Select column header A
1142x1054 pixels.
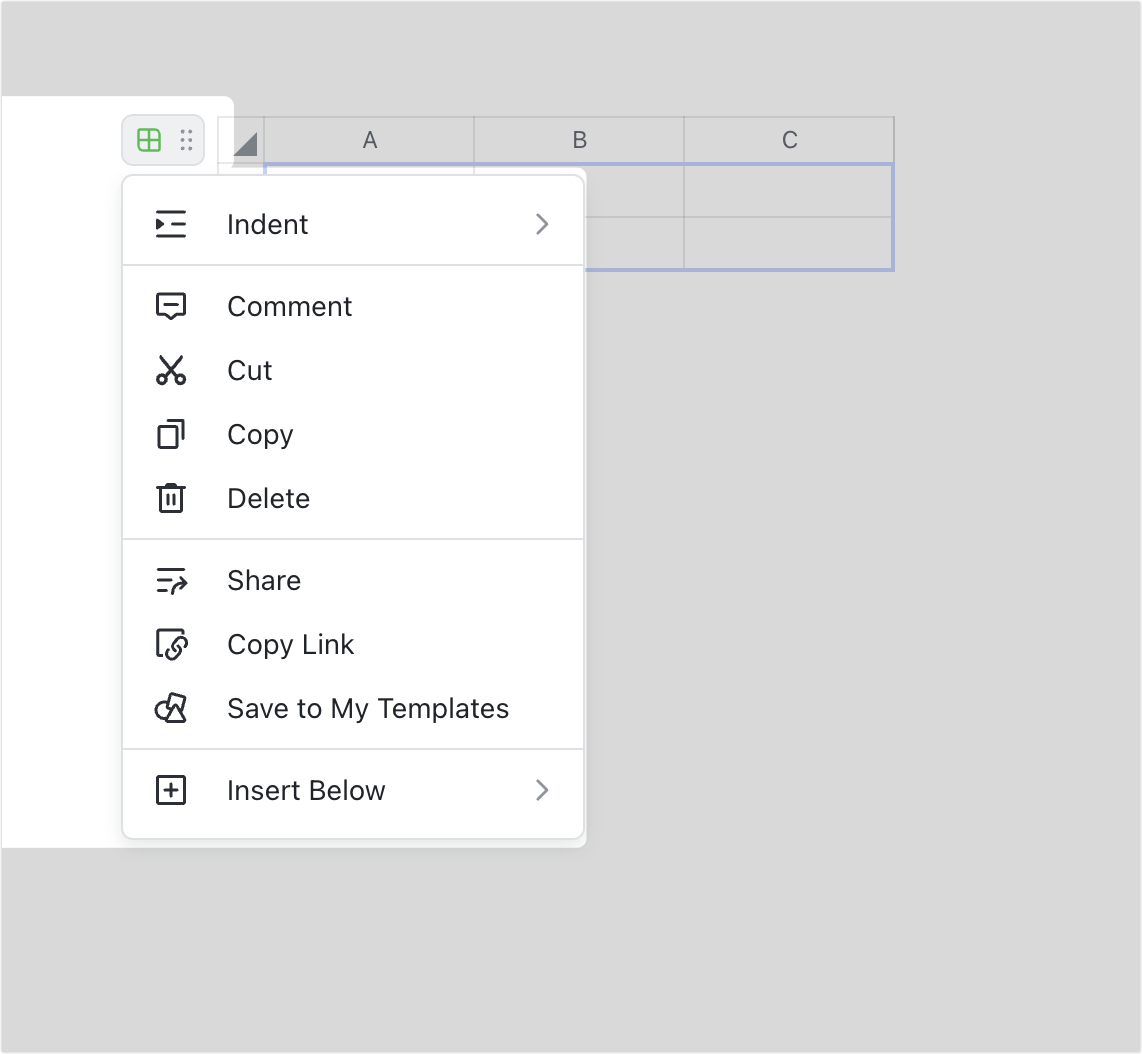click(x=369, y=140)
